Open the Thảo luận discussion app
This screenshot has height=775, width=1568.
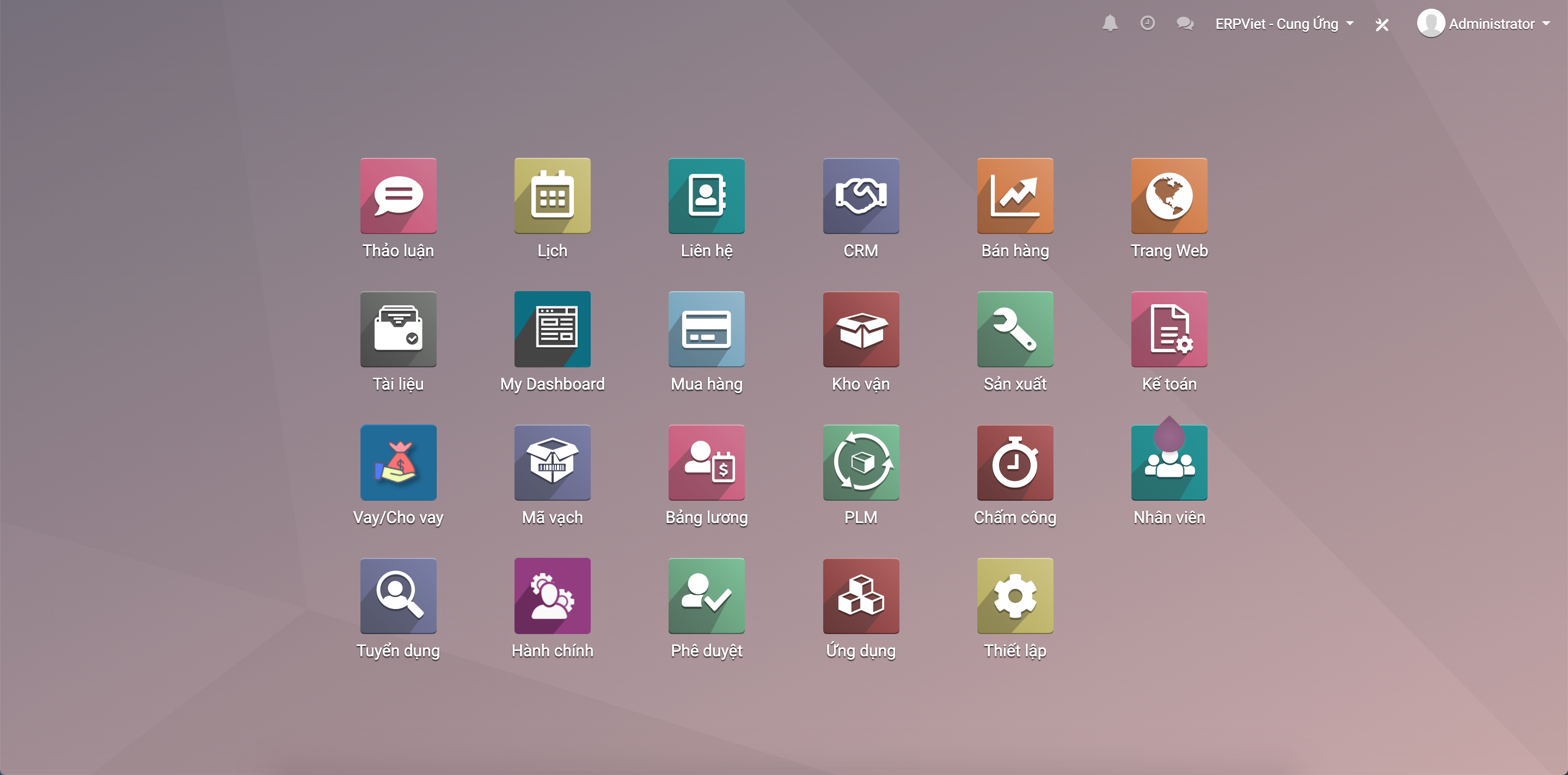coord(398,196)
